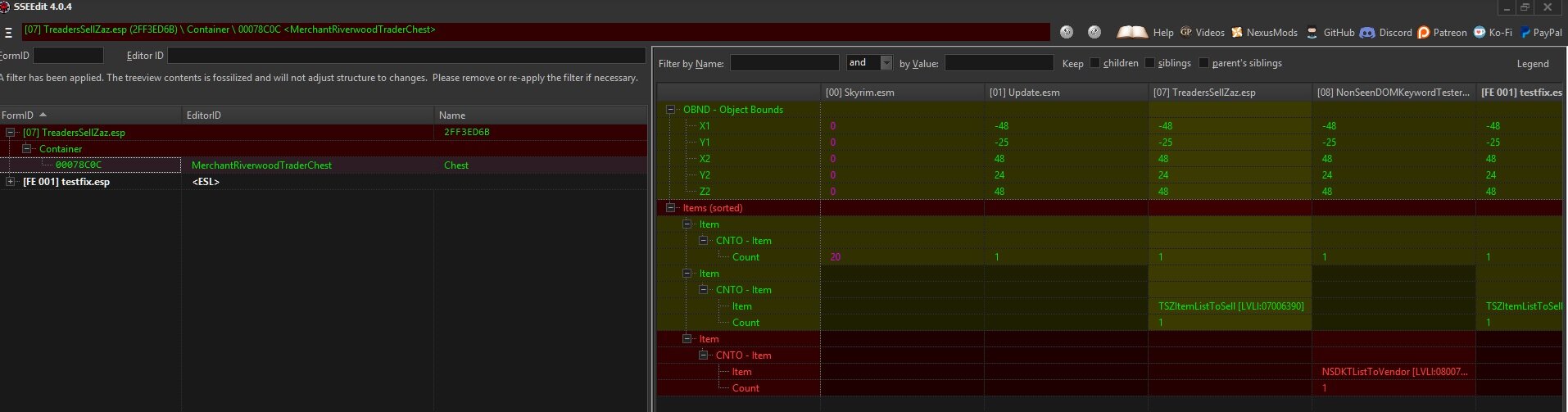Viewport: 1568px width, 412px height.
Task: Click the PayPal link
Action: pyautogui.click(x=1548, y=33)
